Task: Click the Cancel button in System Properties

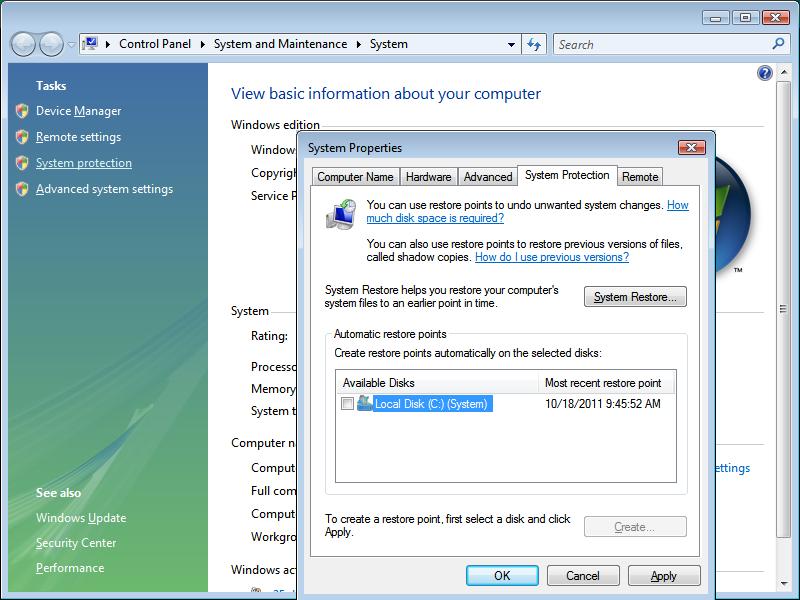Action: (583, 576)
